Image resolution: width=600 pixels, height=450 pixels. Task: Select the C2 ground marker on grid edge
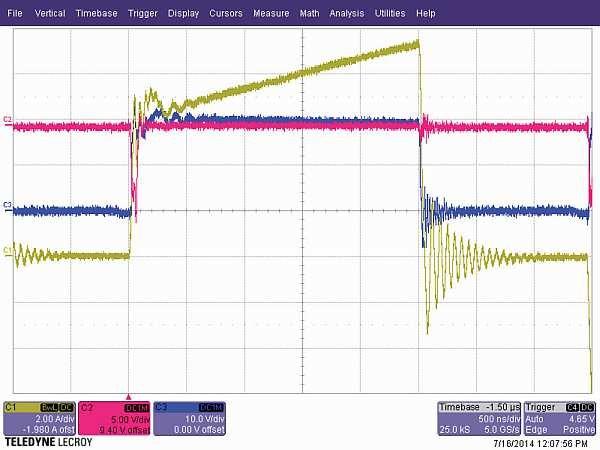[8, 120]
